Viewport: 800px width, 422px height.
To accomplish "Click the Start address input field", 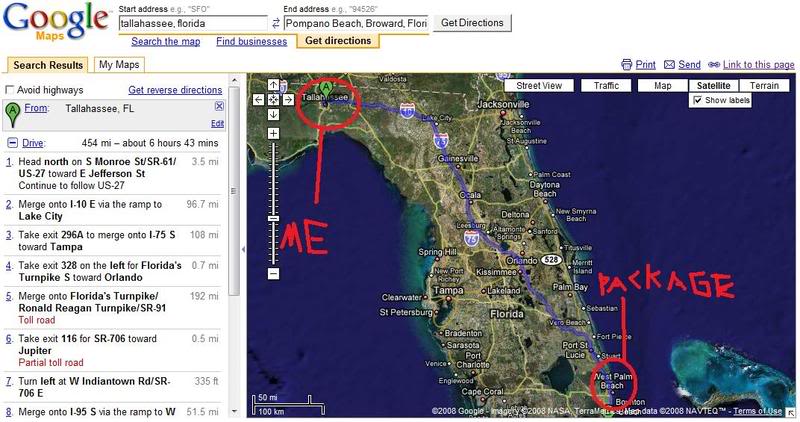I will (x=193, y=23).
